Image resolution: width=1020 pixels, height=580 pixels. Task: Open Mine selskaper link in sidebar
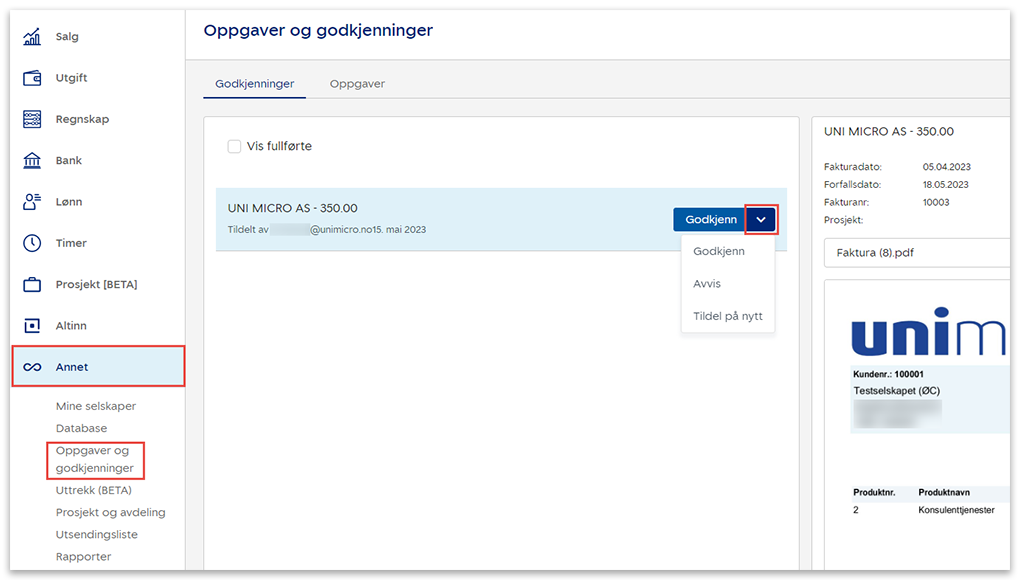96,406
